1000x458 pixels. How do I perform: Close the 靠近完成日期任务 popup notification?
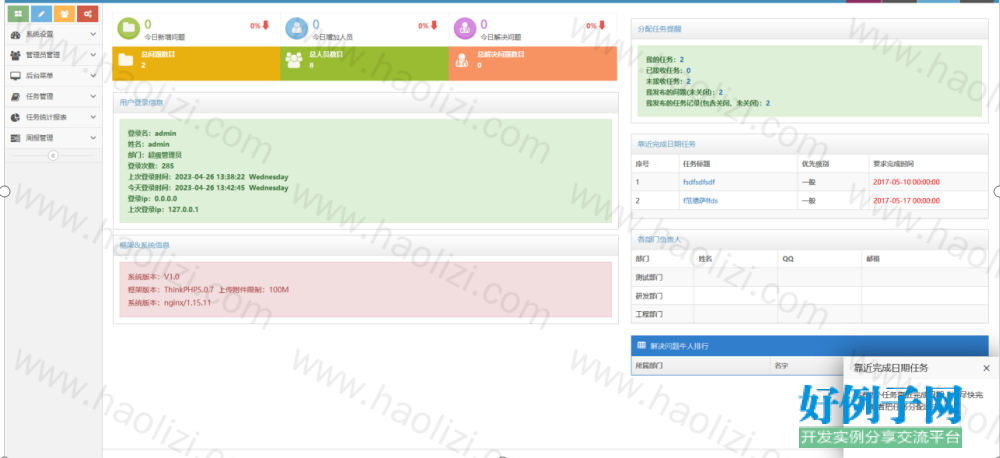(x=987, y=368)
